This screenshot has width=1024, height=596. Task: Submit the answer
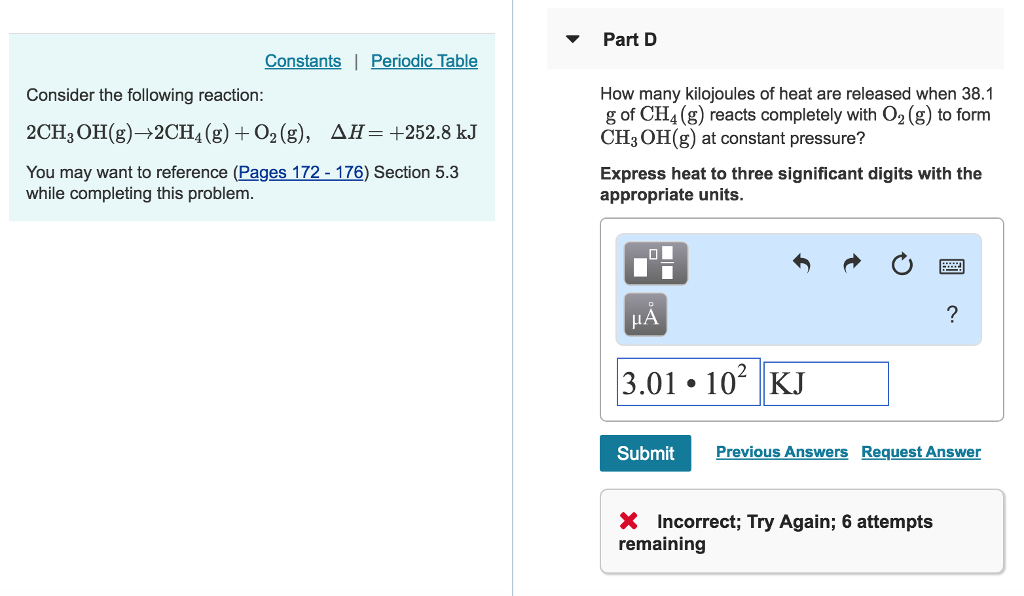pyautogui.click(x=645, y=453)
